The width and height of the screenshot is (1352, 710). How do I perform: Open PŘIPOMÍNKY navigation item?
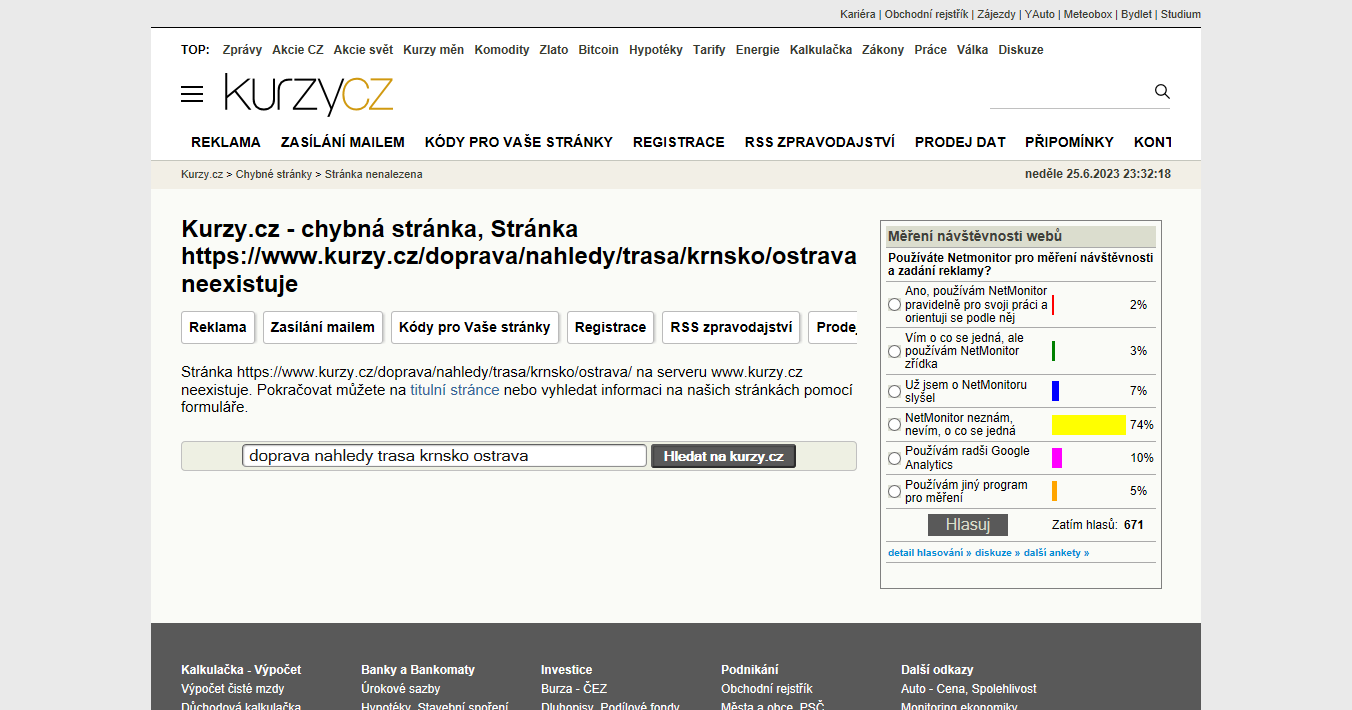[1070, 142]
